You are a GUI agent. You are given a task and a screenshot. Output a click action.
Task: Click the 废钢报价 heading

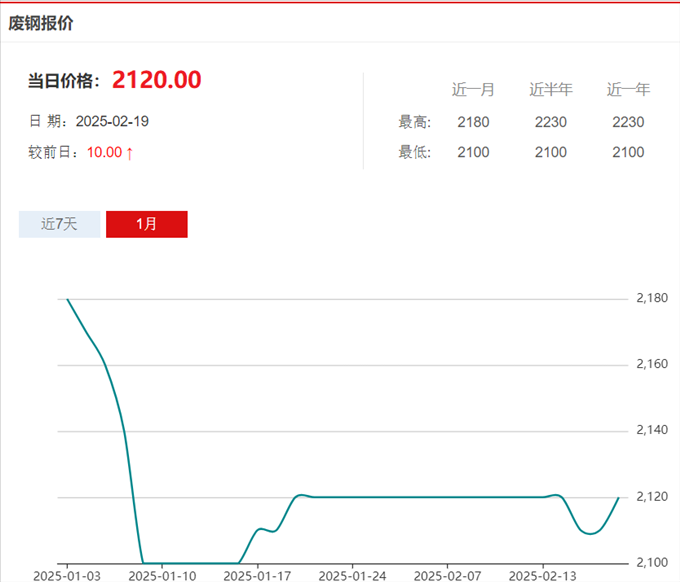point(41,23)
